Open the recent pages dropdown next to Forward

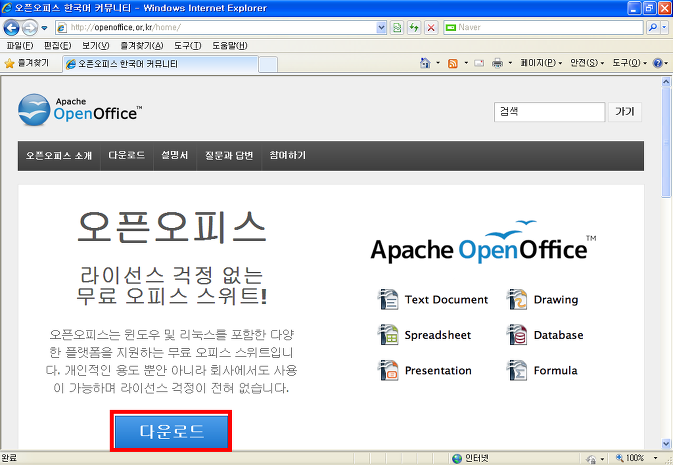pyautogui.click(x=44, y=28)
